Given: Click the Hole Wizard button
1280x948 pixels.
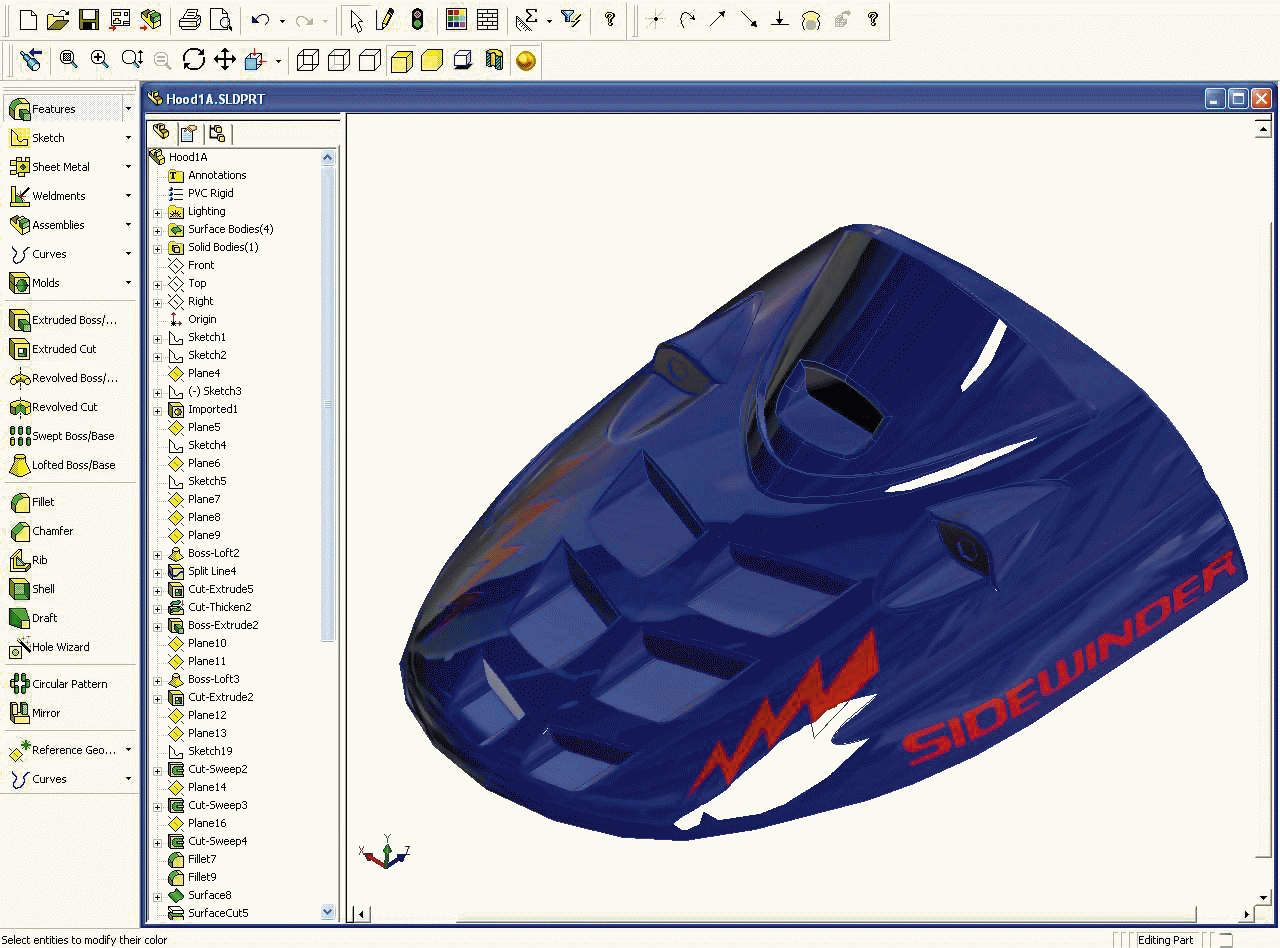Looking at the screenshot, I should coord(49,647).
